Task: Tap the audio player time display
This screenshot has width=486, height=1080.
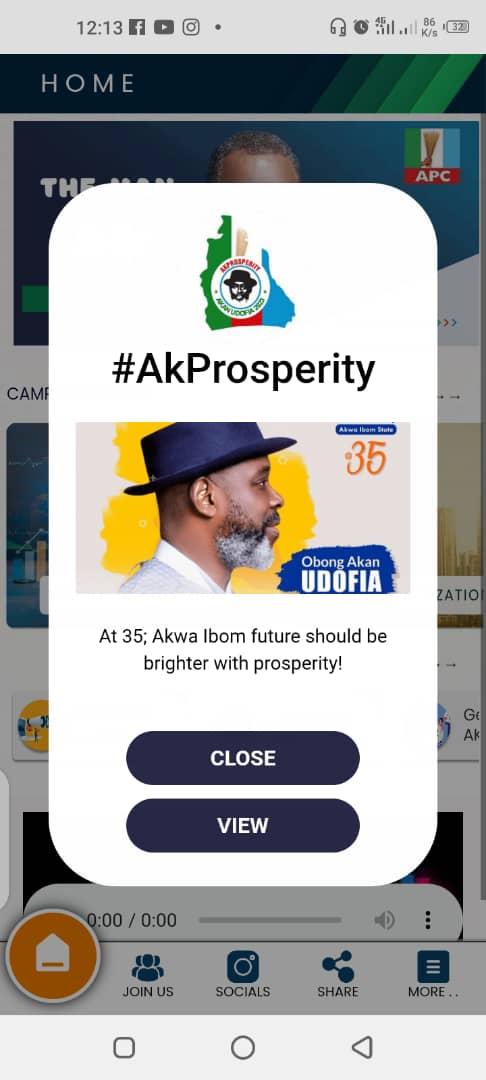Action: click(x=131, y=920)
